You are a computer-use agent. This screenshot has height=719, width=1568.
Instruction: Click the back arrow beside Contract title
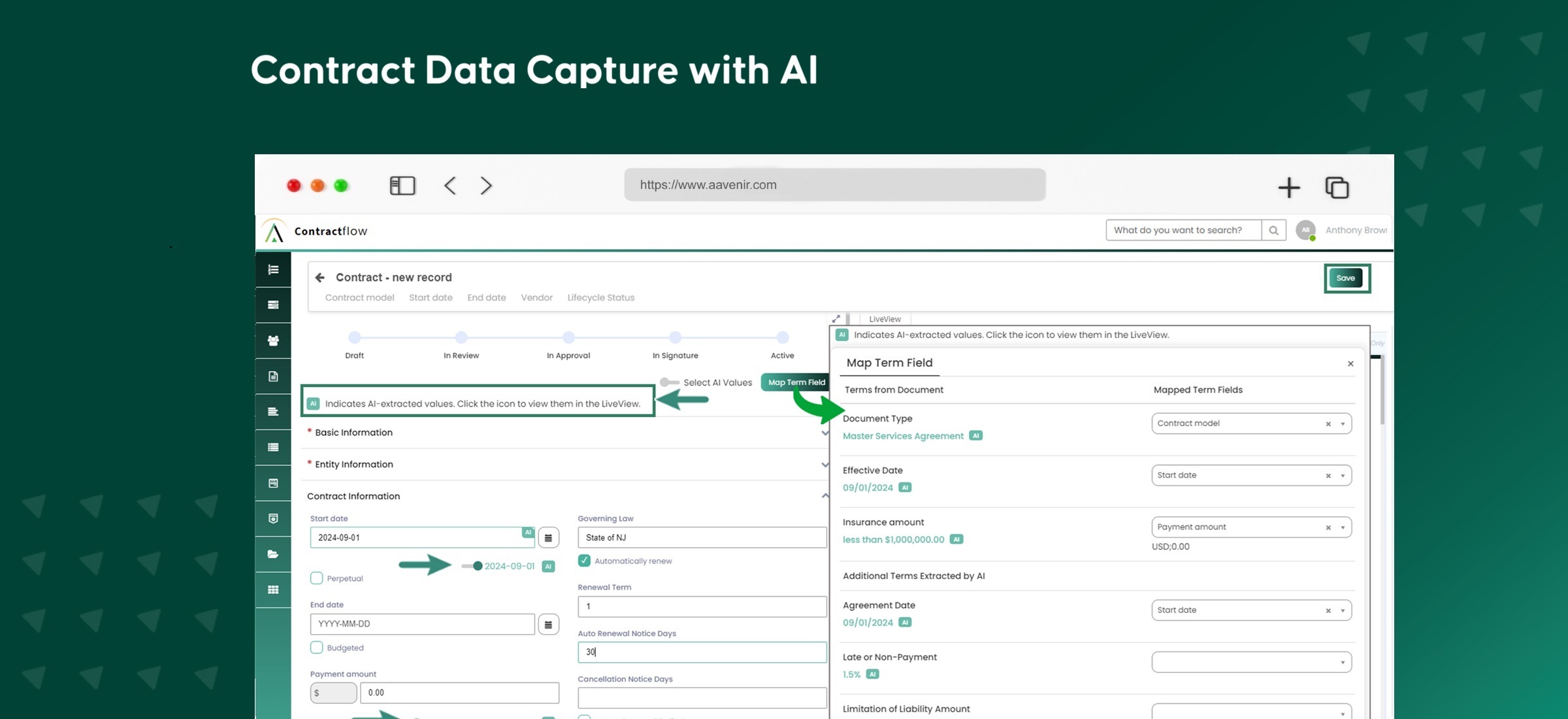point(319,278)
